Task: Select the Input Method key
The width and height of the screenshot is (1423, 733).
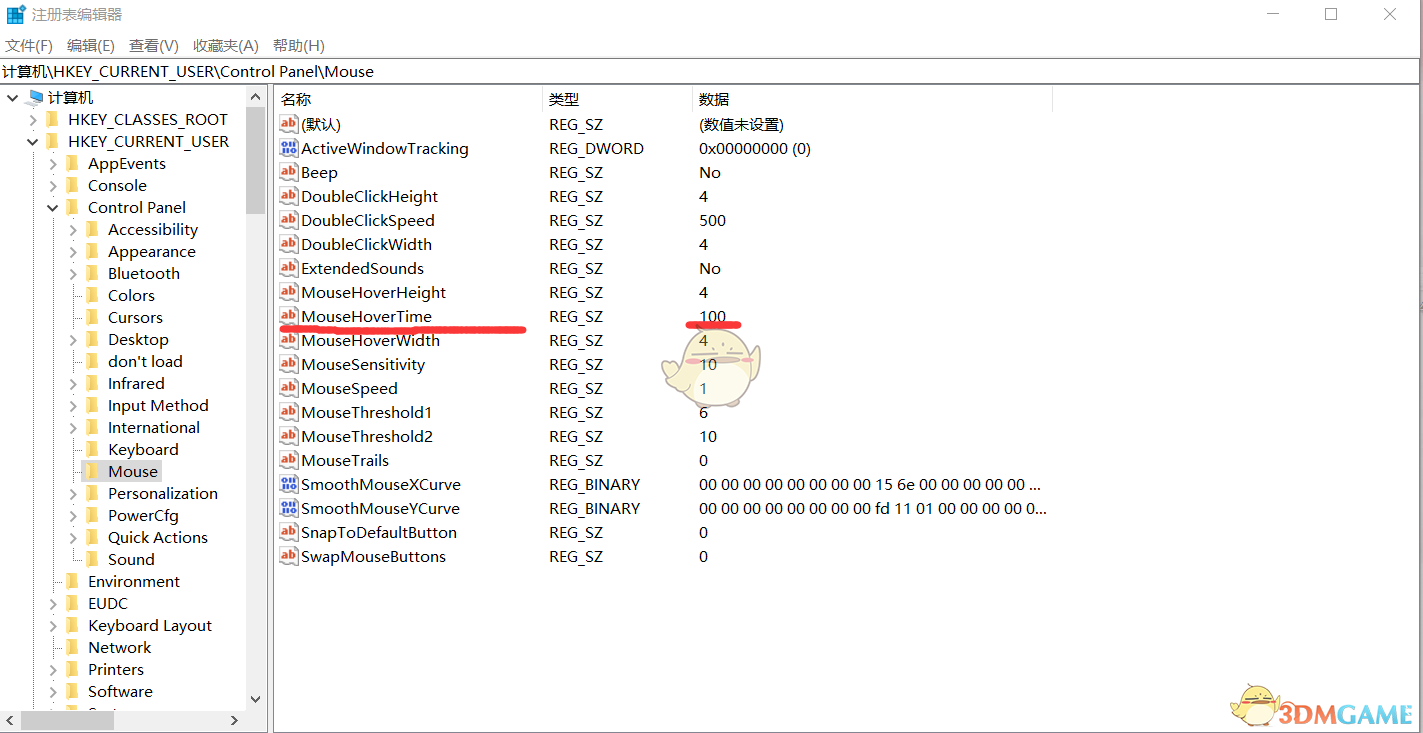Action: pos(158,405)
